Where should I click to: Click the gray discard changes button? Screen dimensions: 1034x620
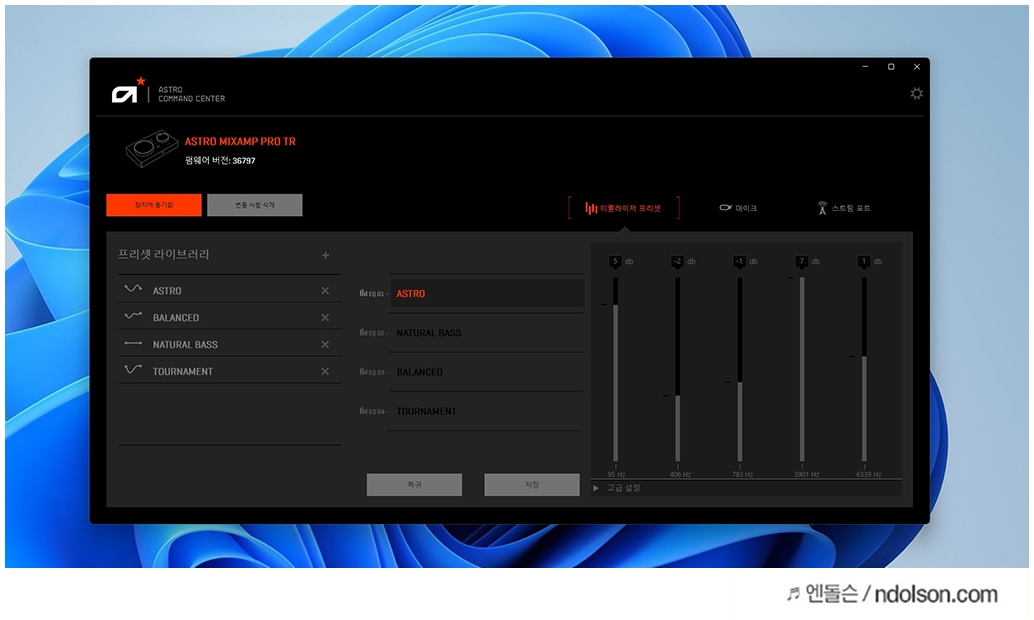[x=255, y=205]
